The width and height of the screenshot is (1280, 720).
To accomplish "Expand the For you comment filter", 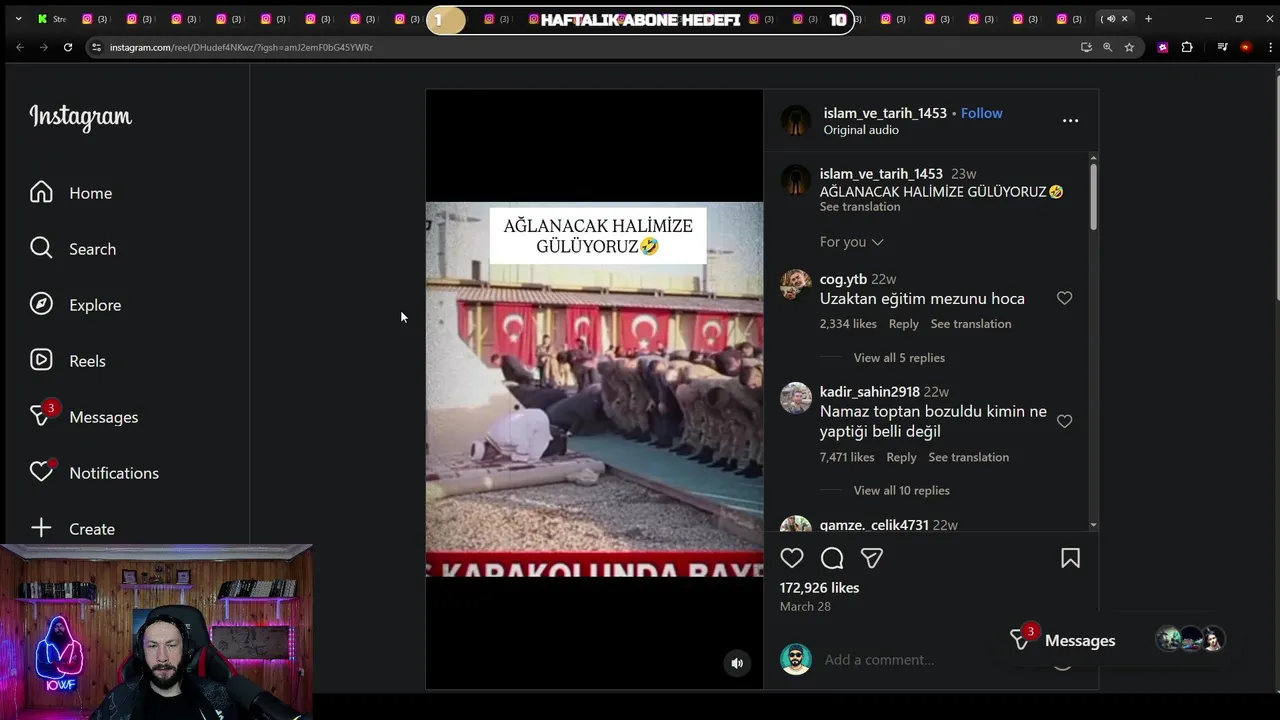I will tap(851, 242).
